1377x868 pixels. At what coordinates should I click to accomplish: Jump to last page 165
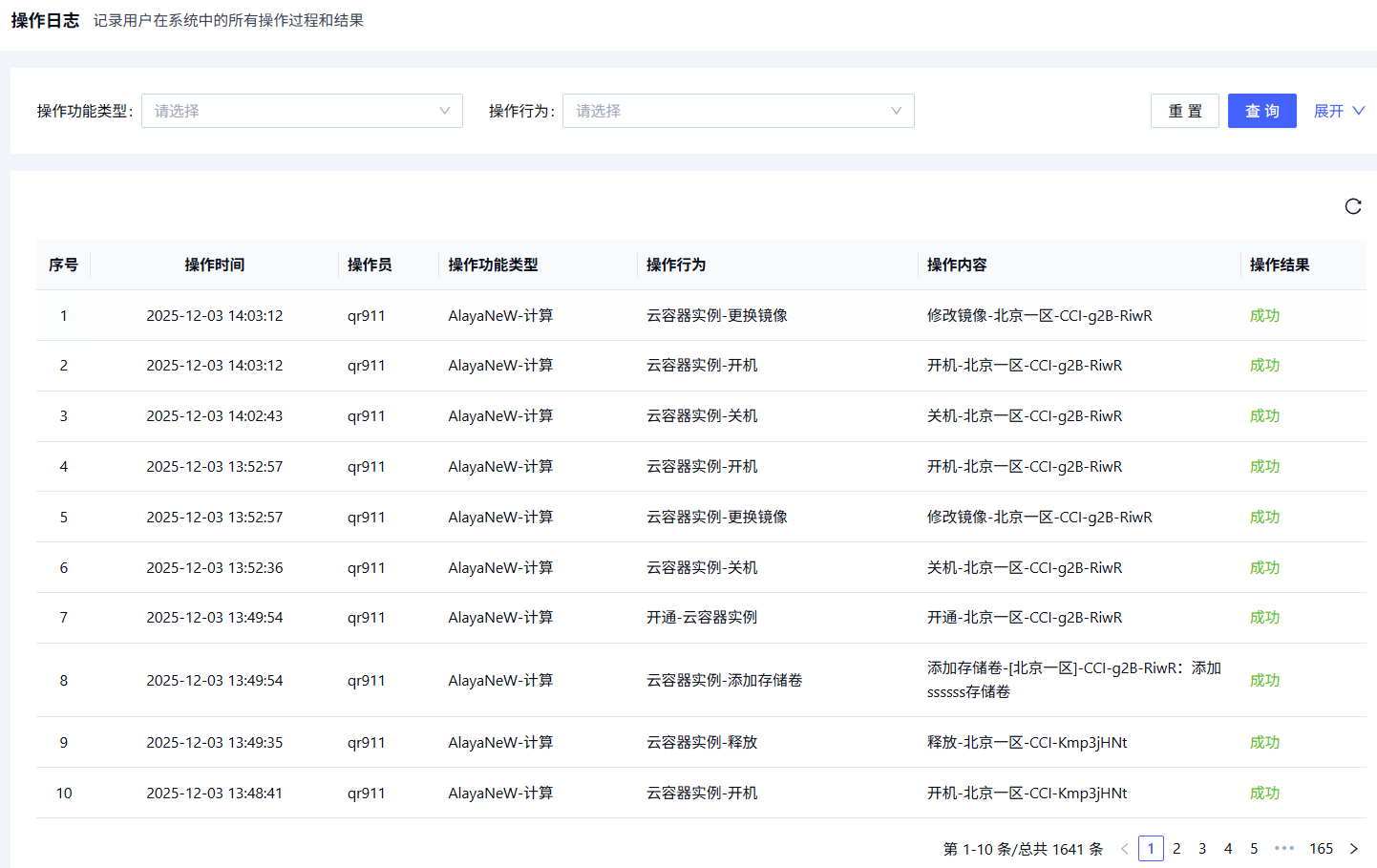click(1321, 849)
